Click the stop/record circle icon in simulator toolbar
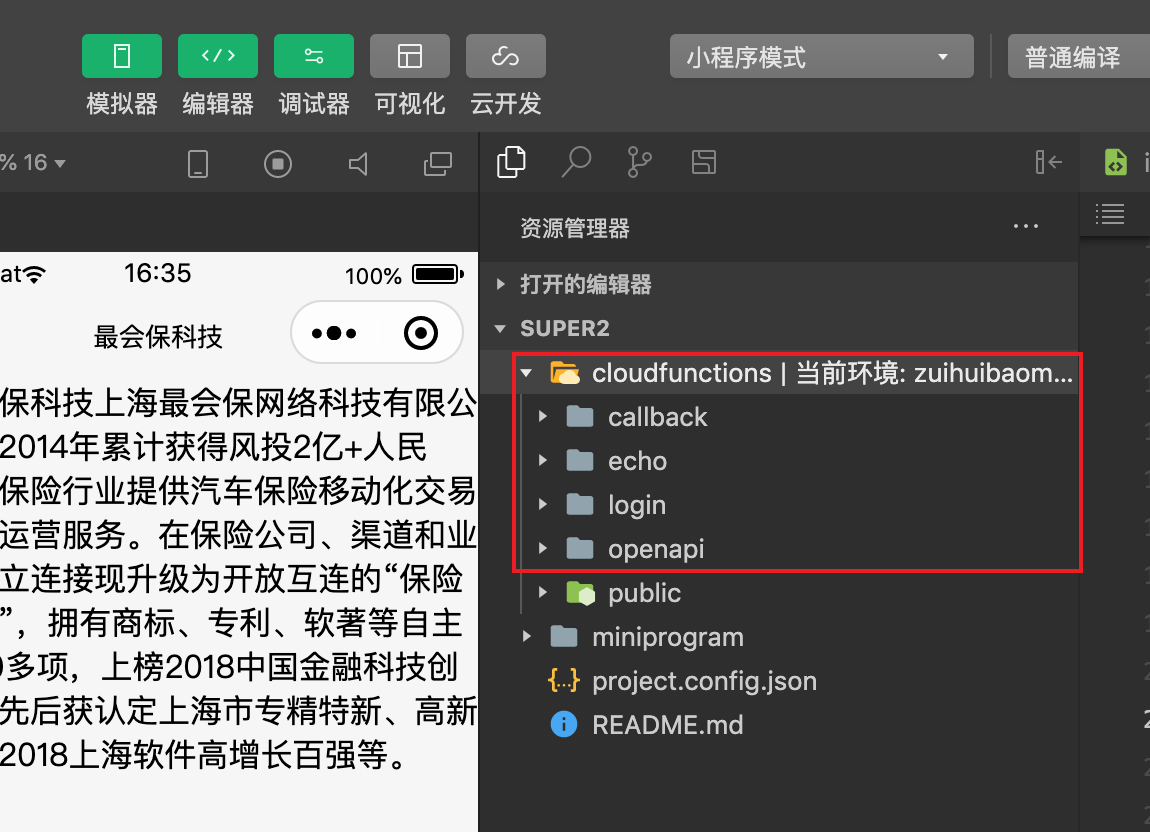The height and width of the screenshot is (832, 1150). (278, 164)
